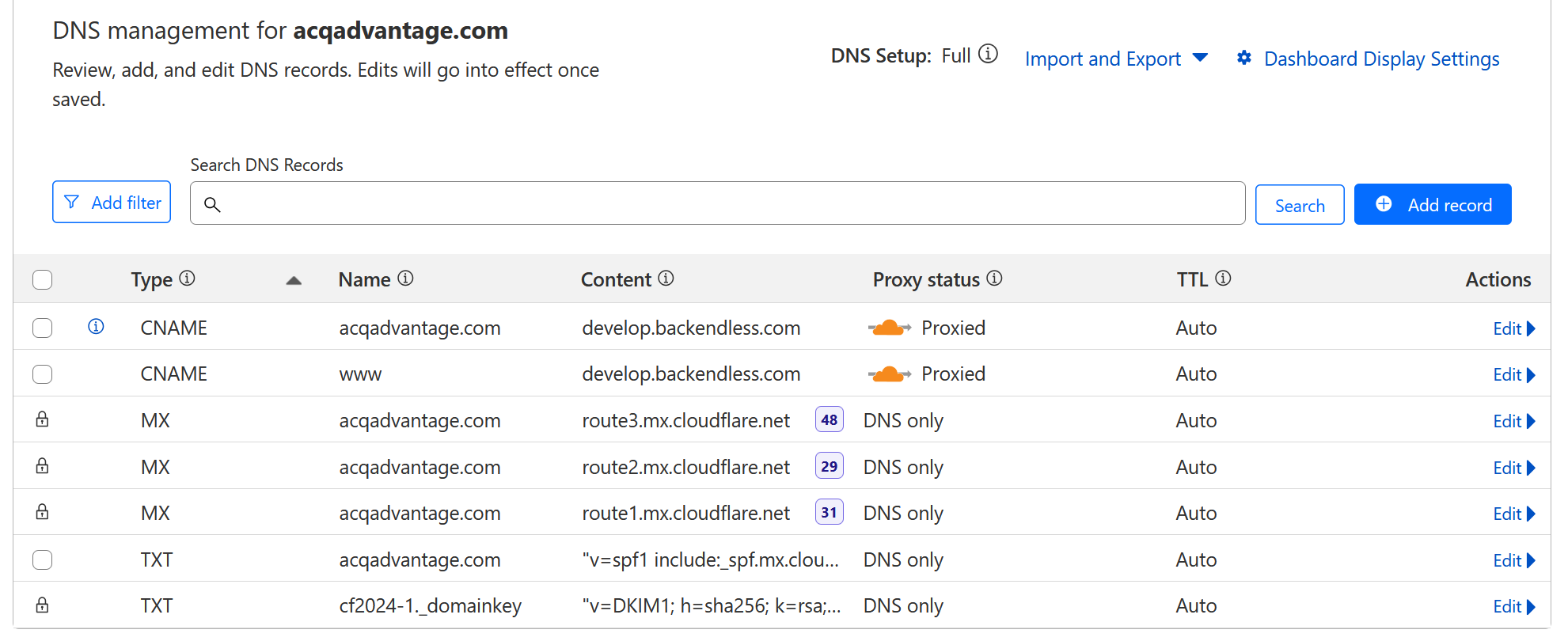
Task: Click priority badge 31 on route1 row
Action: click(829, 512)
